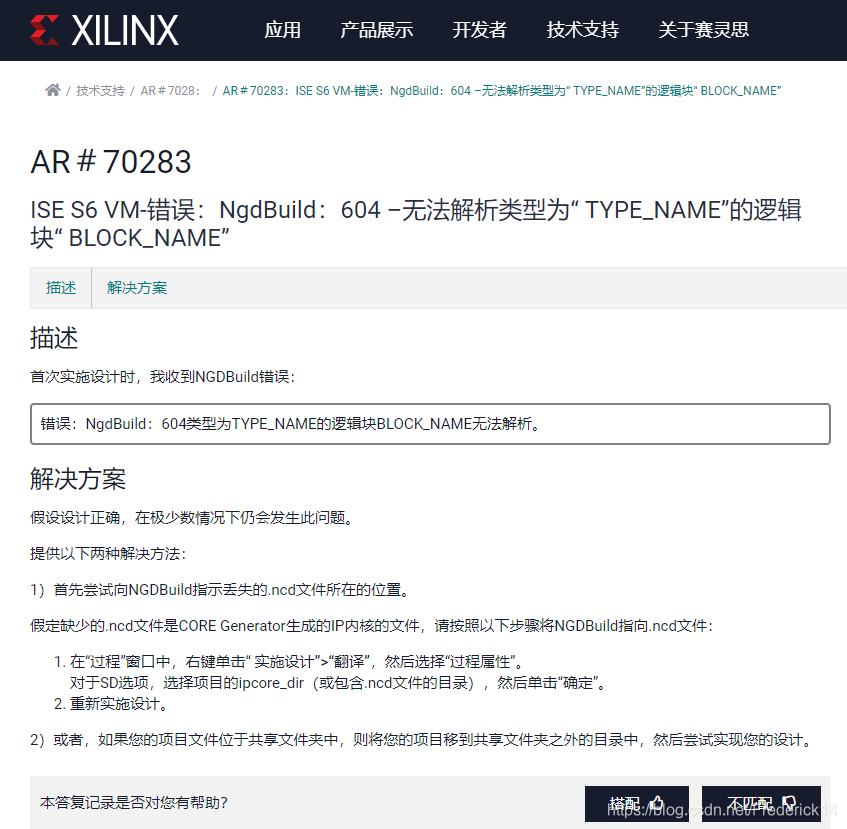The height and width of the screenshot is (829, 847).
Task: Click the text '2. 重新实施设计。'
Action: click(x=113, y=704)
